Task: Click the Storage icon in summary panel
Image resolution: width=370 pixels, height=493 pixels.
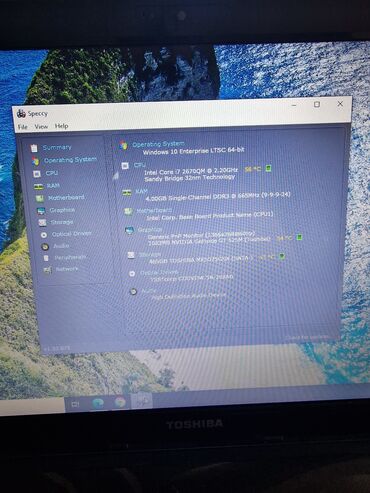Action: 131,255
